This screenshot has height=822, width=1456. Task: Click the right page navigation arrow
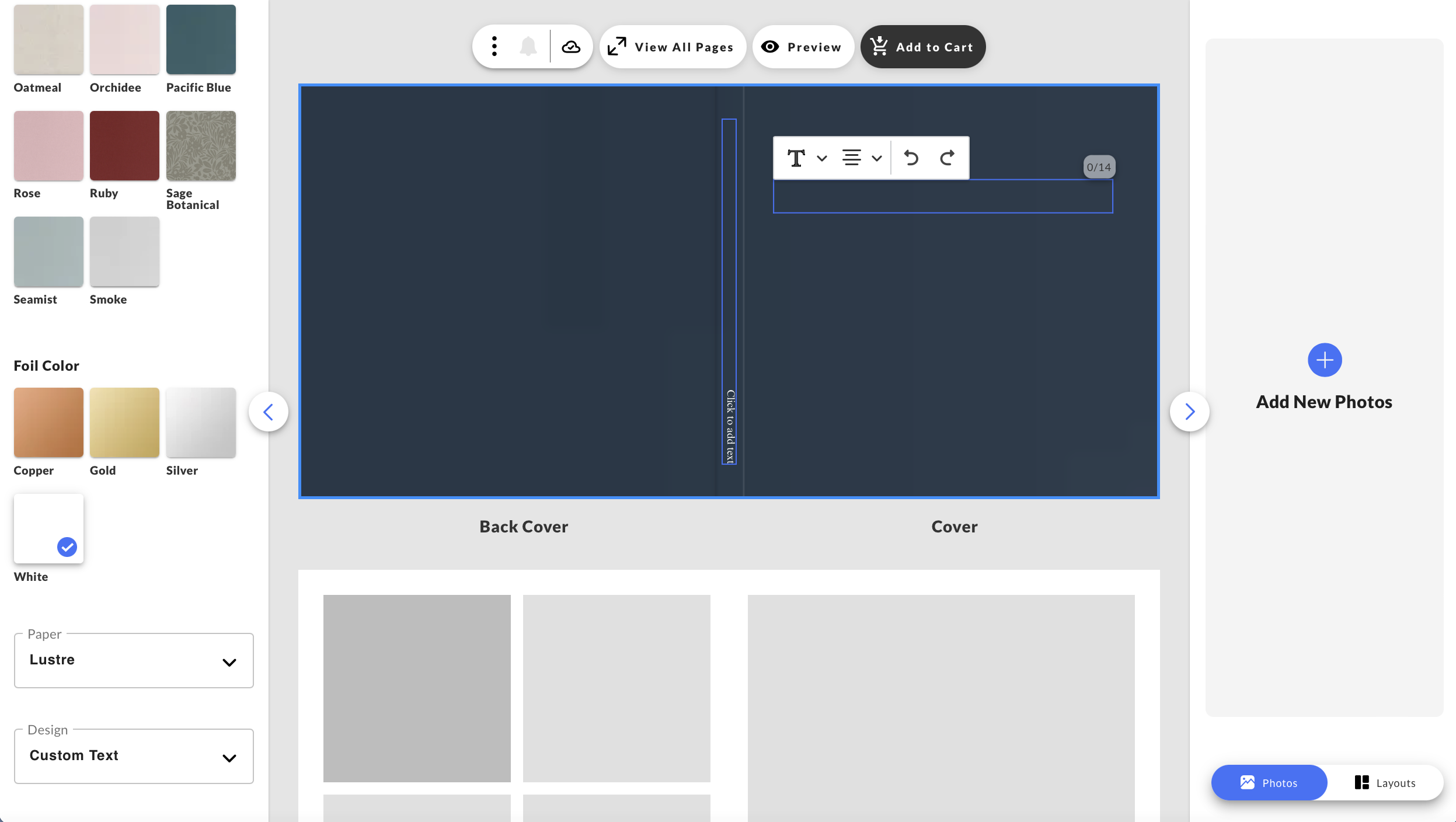(1189, 411)
